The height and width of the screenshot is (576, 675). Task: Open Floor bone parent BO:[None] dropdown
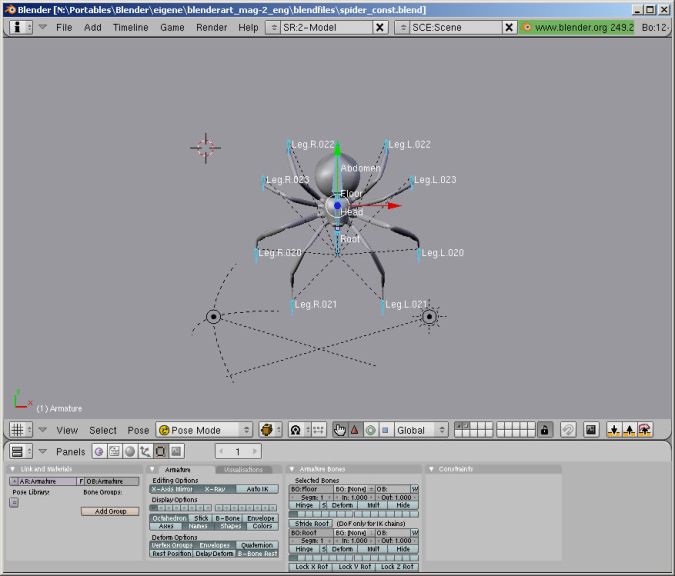pyautogui.click(x=354, y=489)
